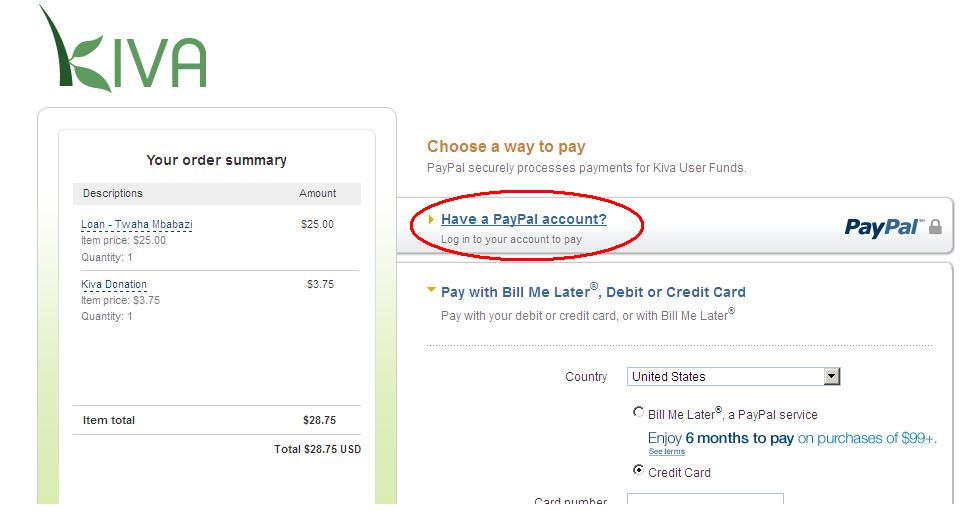Open the See terms link
This screenshot has height=511, width=960.
point(667,452)
